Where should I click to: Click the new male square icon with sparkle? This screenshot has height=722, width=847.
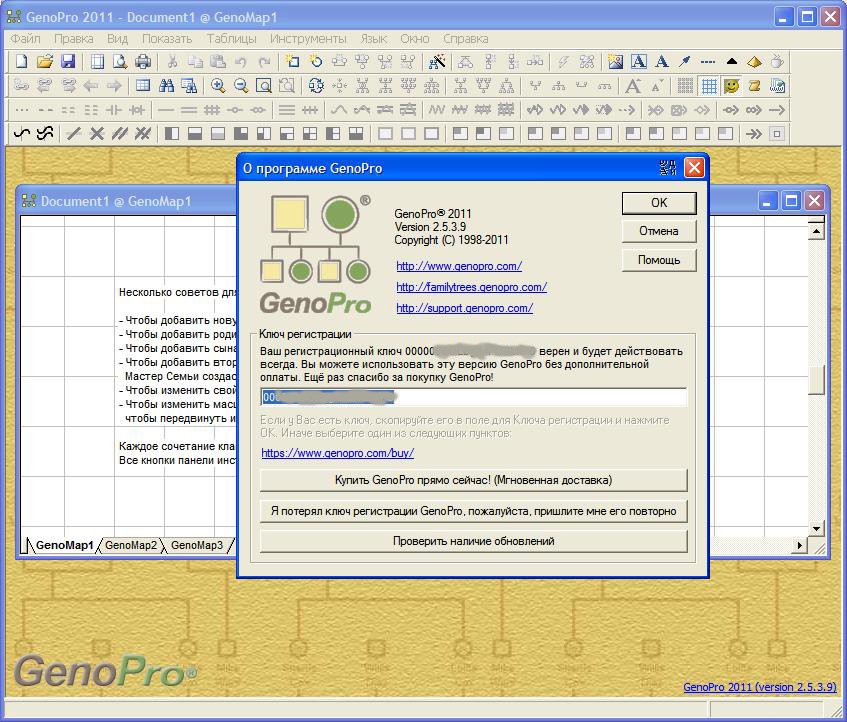(292, 62)
